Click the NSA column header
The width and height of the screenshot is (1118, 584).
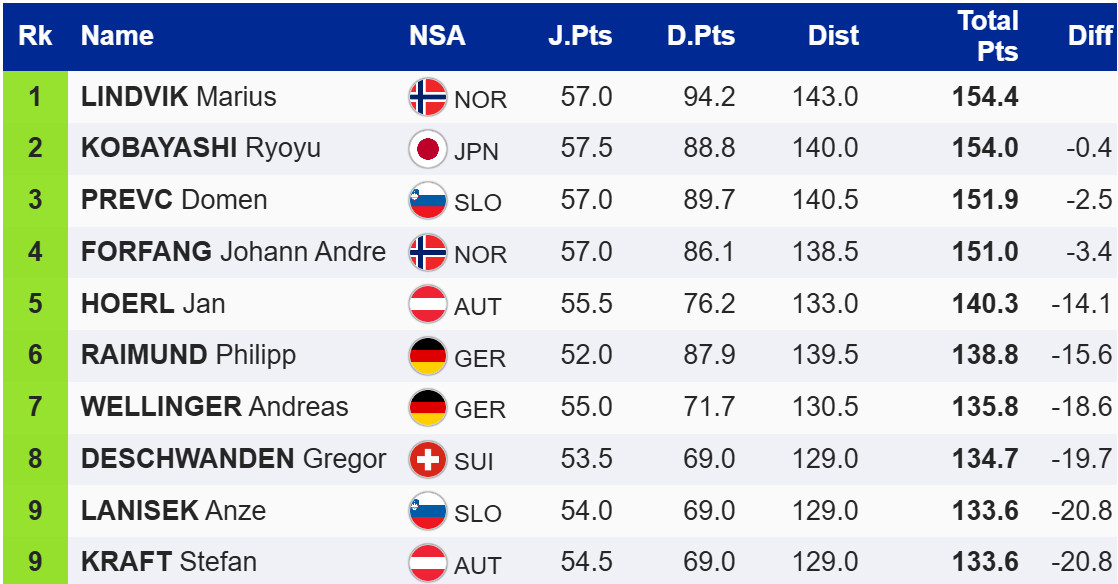(x=437, y=36)
